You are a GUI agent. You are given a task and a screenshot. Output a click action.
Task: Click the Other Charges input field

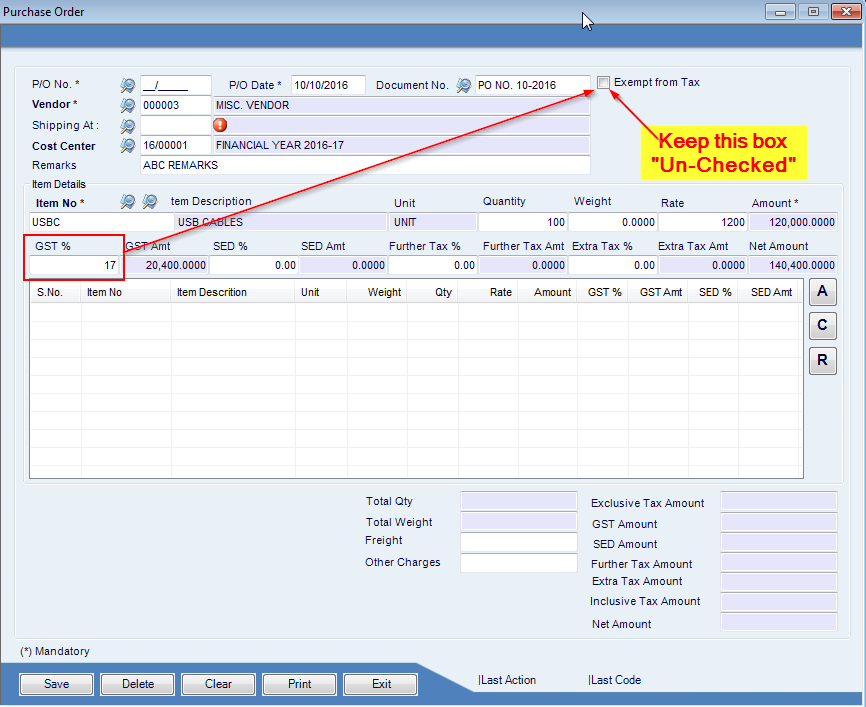pos(519,563)
